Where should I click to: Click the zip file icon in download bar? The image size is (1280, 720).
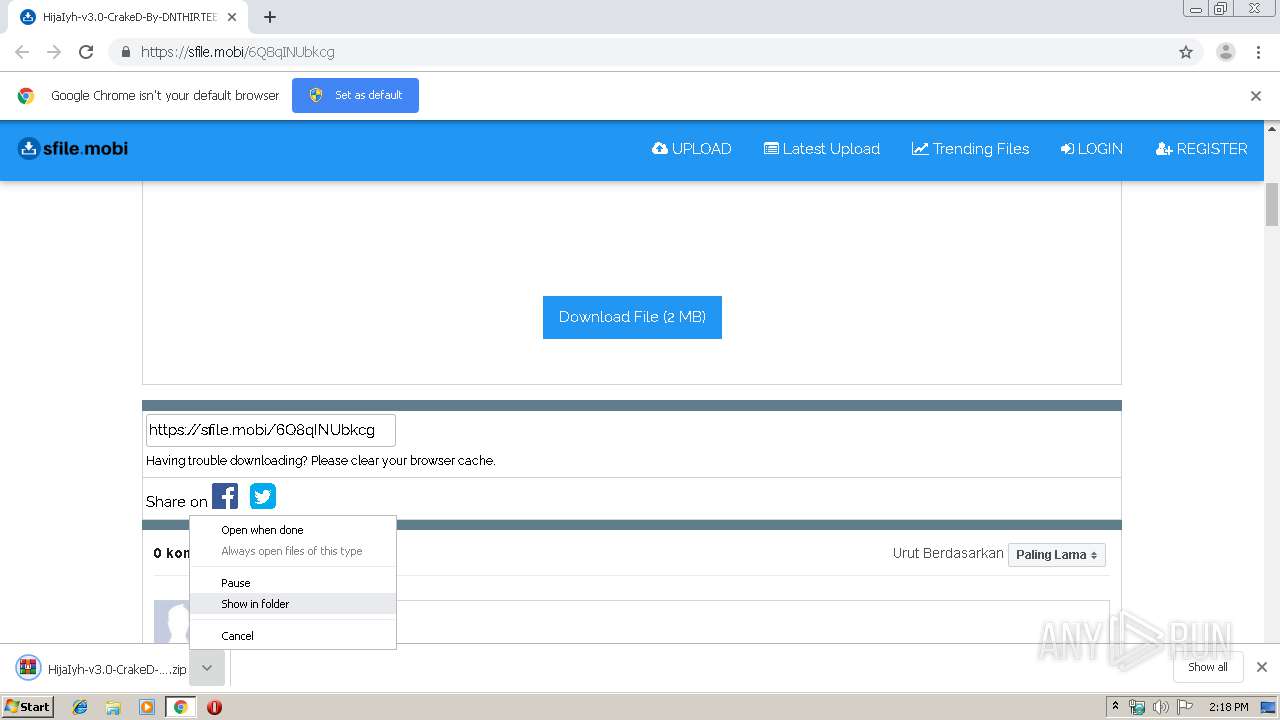pos(28,668)
